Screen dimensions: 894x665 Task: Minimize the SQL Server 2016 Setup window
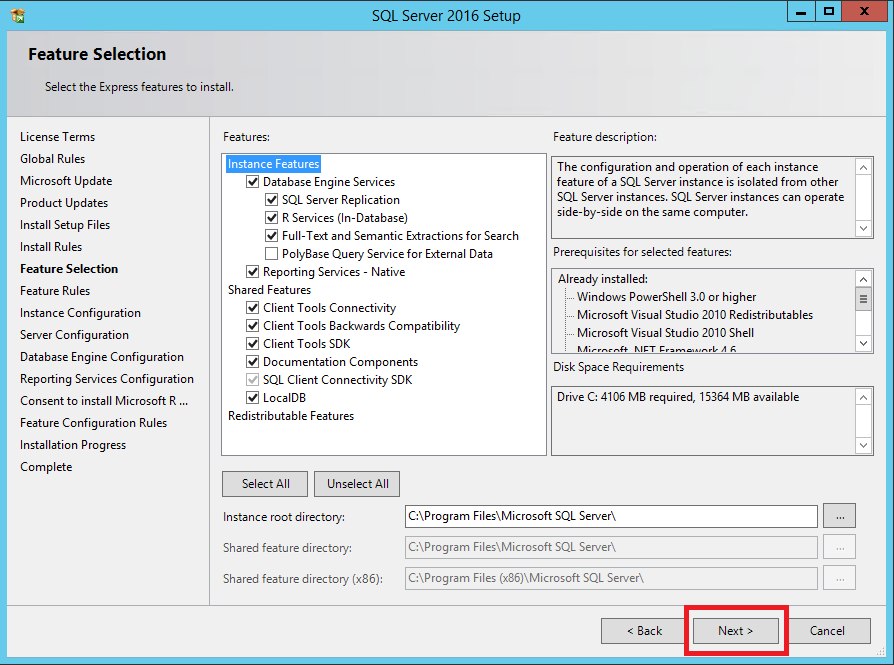800,11
